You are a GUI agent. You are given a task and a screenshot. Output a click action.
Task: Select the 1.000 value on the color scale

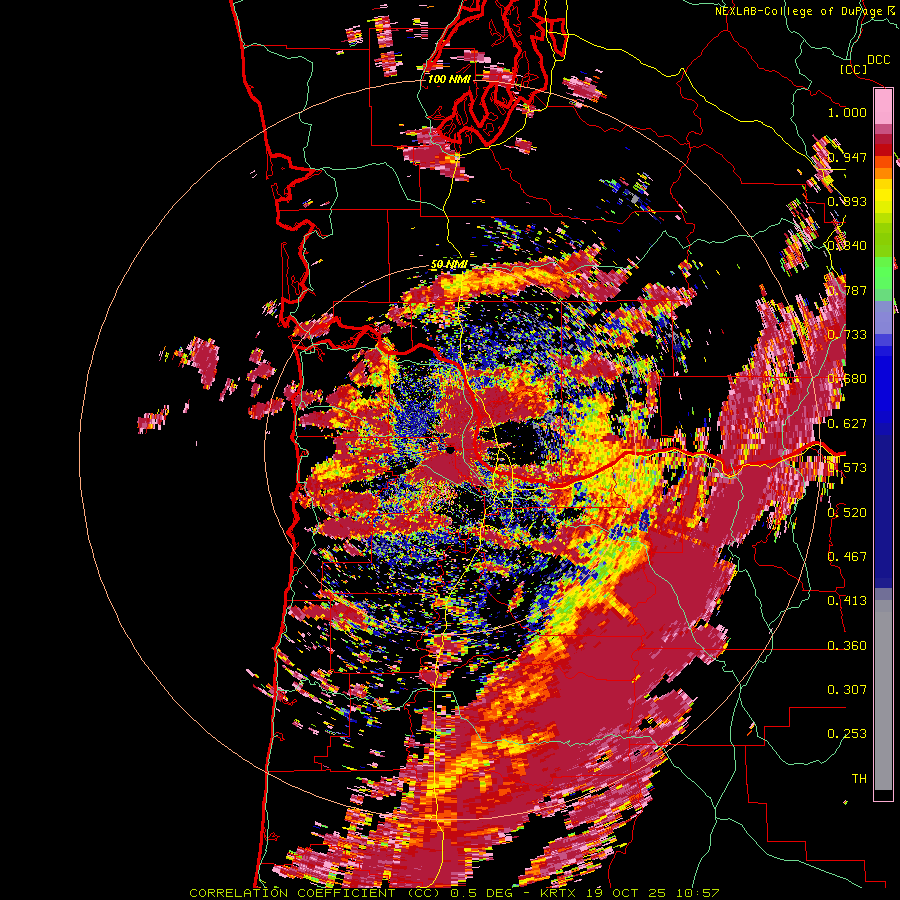[847, 112]
